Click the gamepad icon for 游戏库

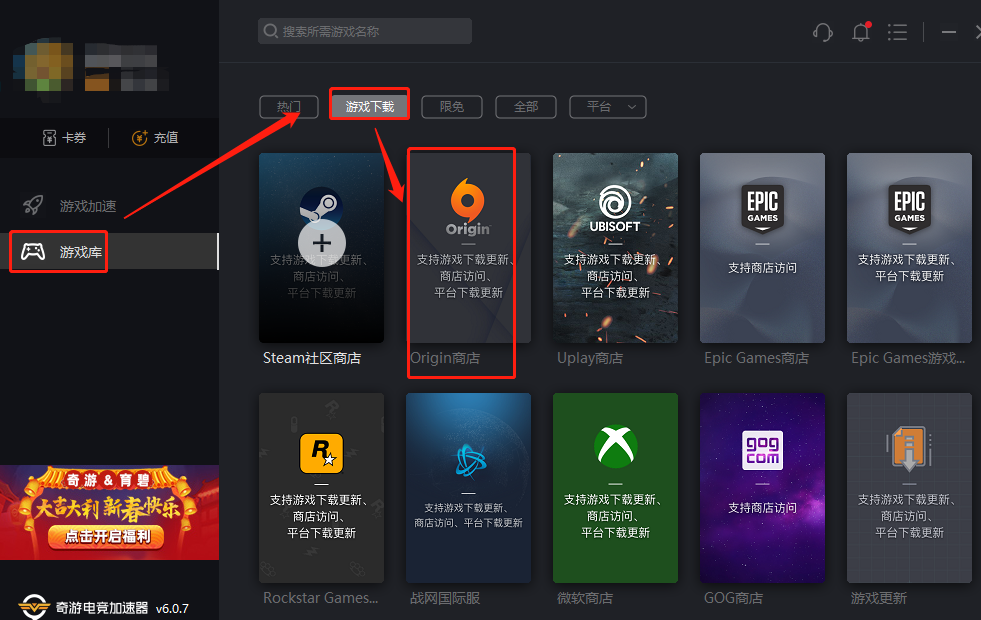pyautogui.click(x=33, y=252)
